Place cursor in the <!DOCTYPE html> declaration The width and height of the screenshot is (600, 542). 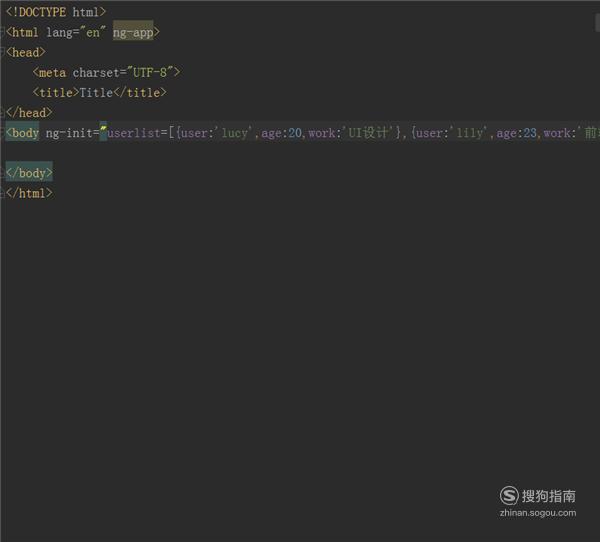point(56,12)
